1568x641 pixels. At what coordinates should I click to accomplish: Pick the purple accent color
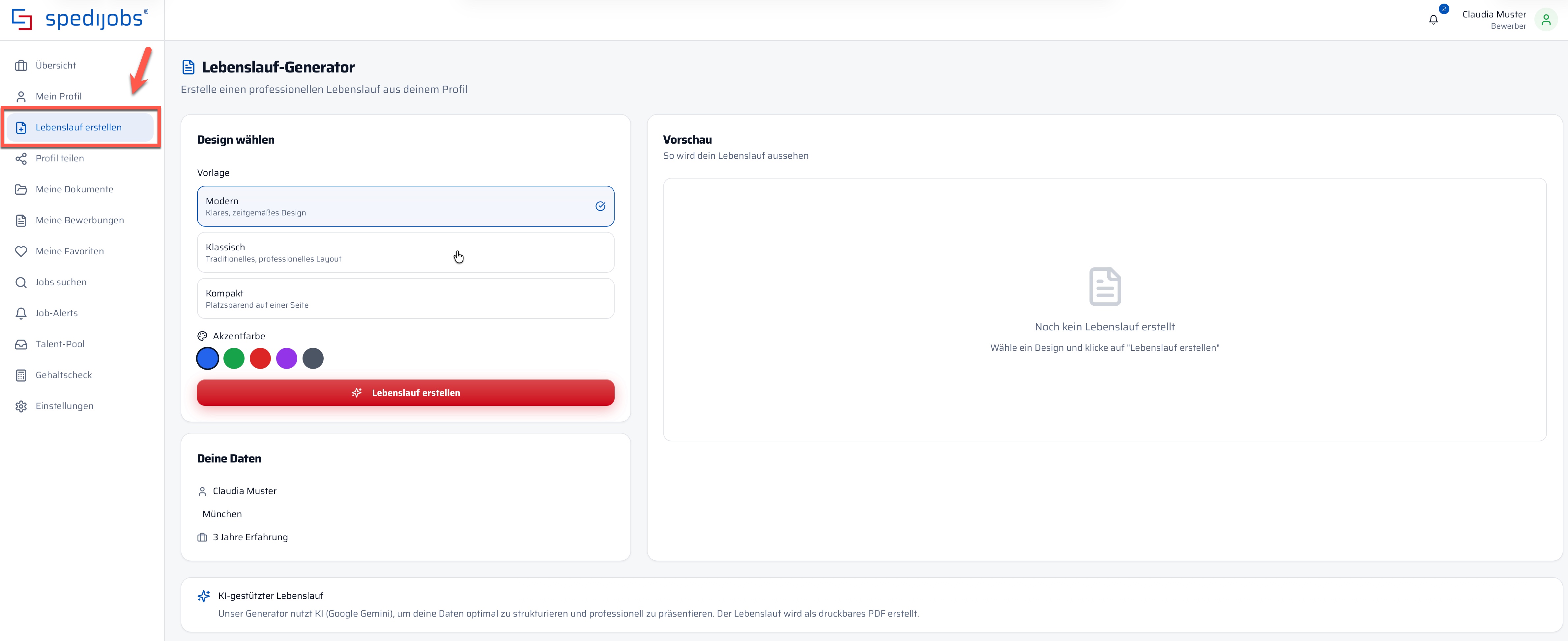(x=287, y=358)
